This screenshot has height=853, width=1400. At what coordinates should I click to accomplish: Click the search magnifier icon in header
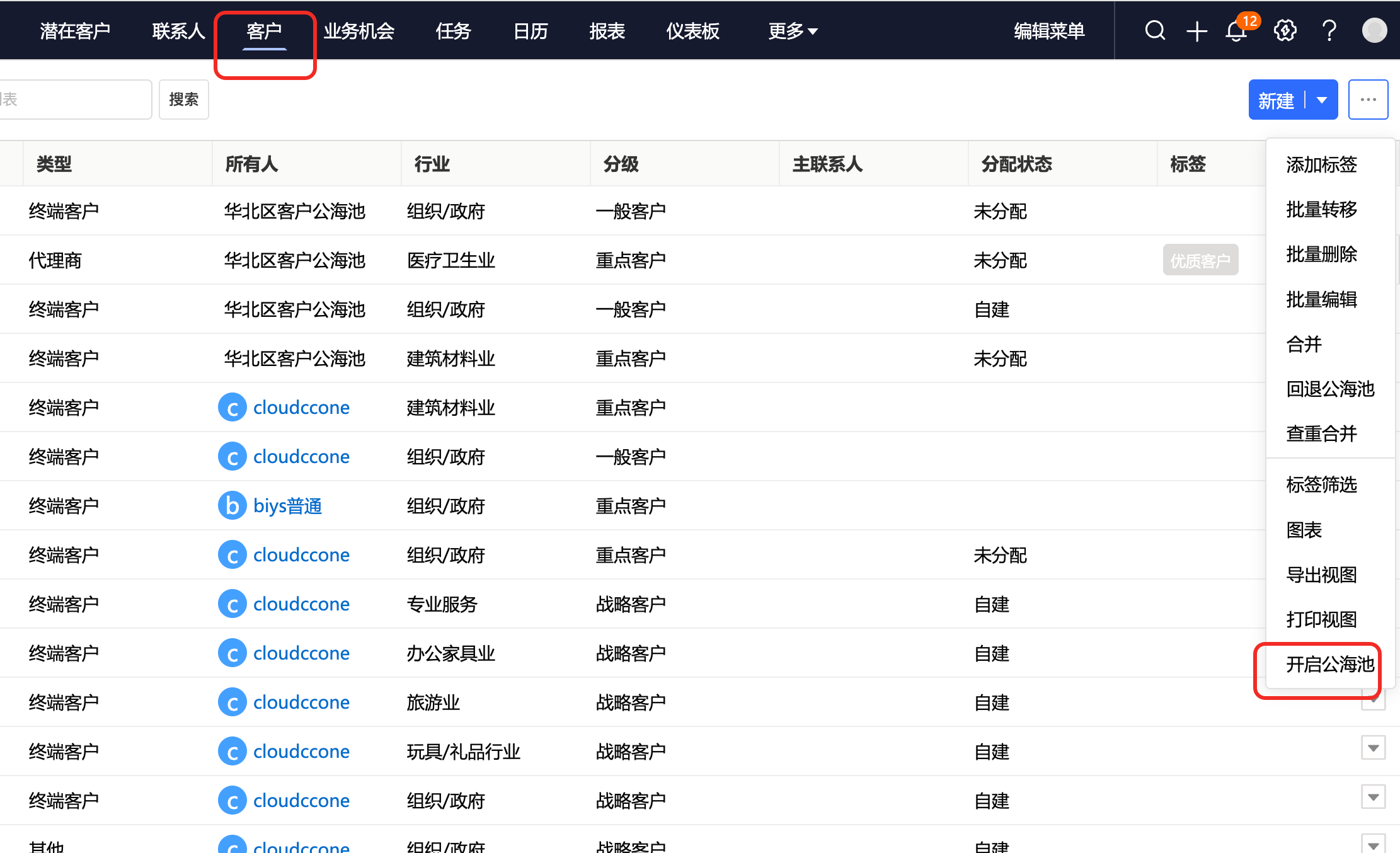pyautogui.click(x=1155, y=30)
